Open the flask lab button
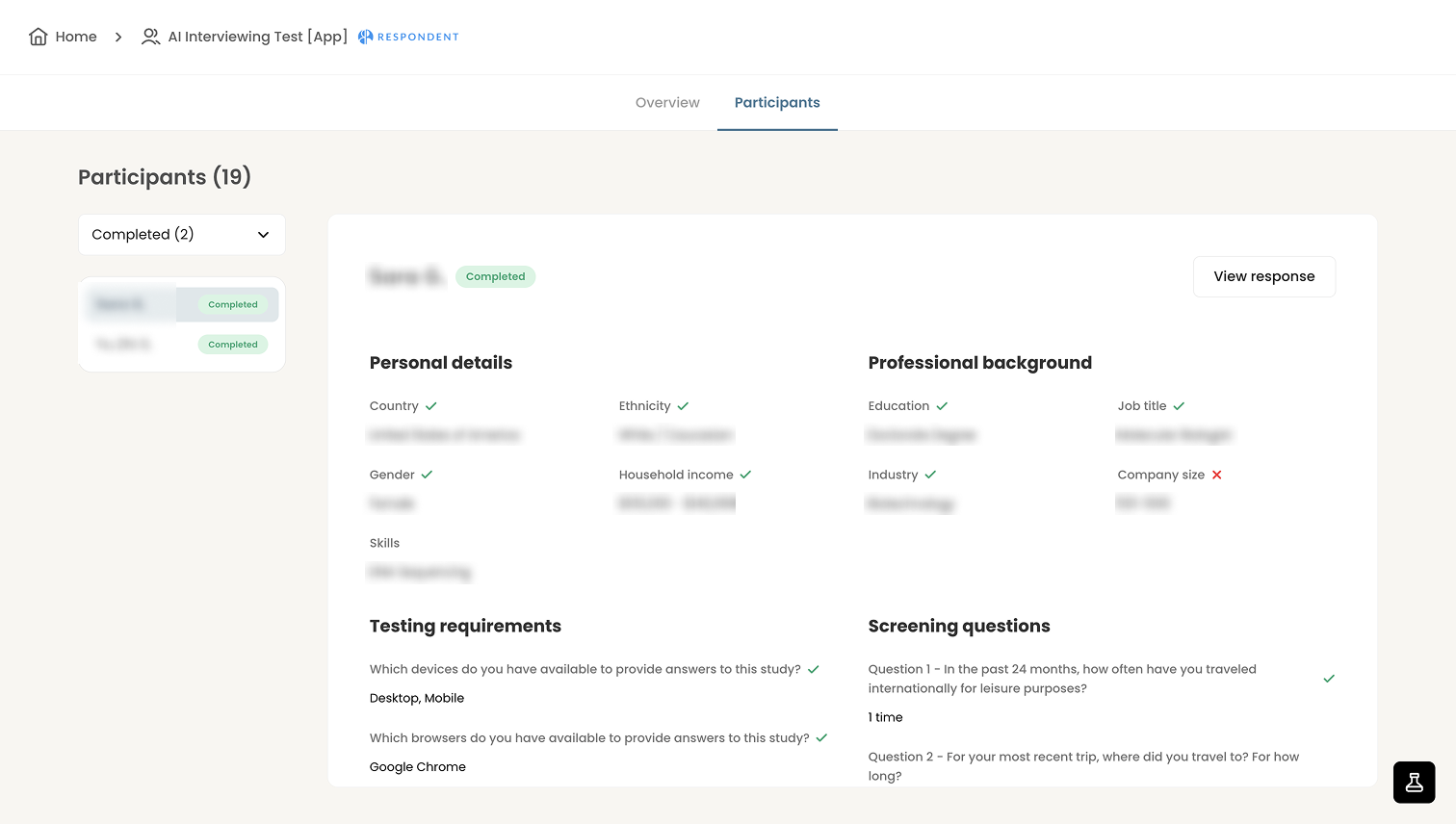This screenshot has height=824, width=1456. click(x=1414, y=783)
